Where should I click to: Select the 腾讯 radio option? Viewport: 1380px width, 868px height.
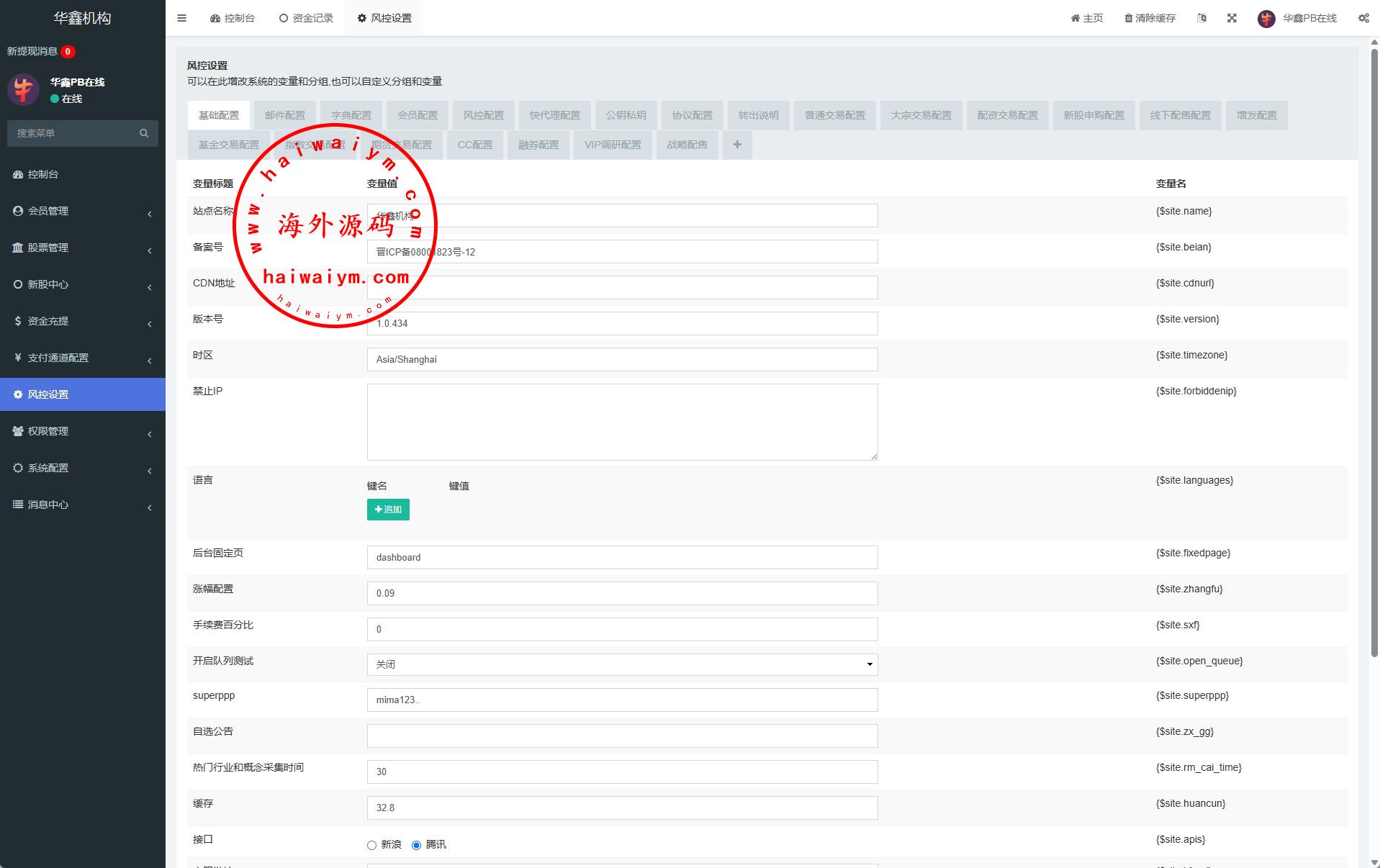[416, 845]
